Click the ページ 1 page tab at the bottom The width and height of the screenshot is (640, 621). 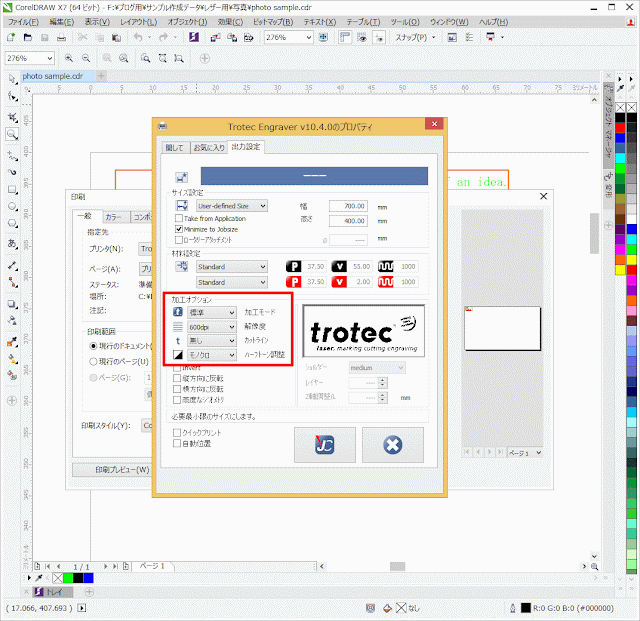click(x=152, y=566)
